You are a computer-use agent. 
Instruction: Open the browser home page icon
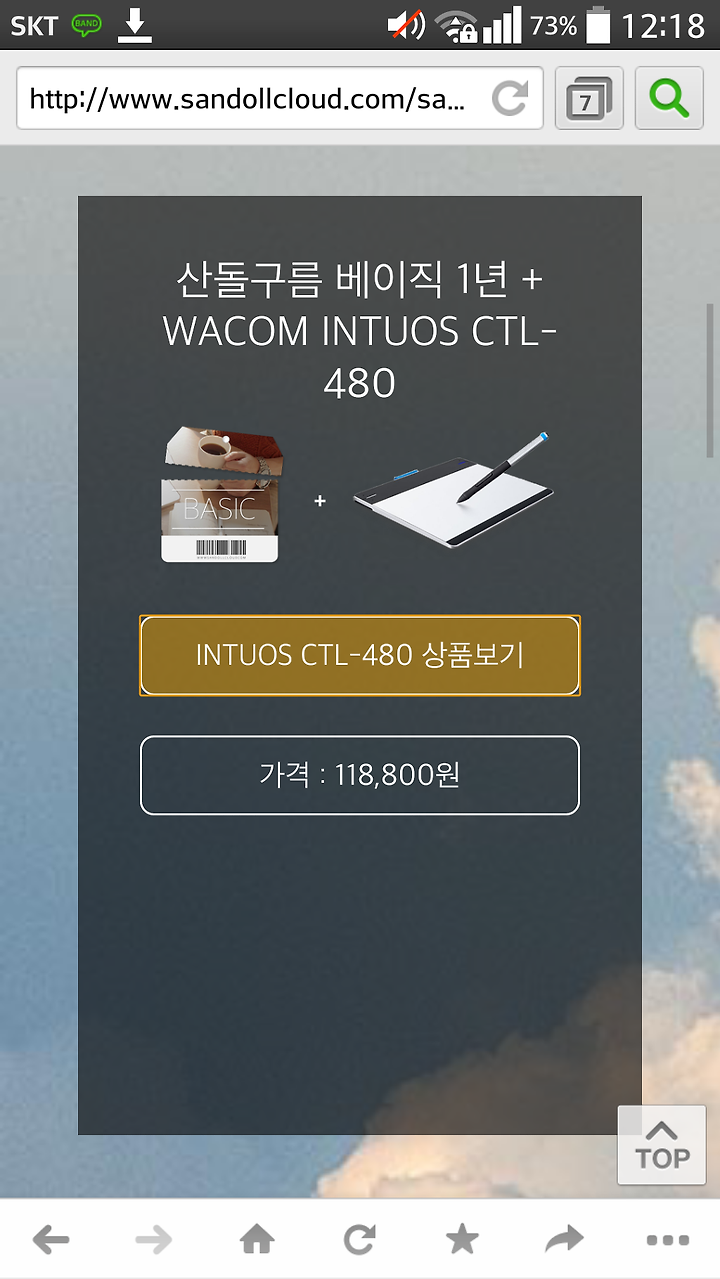257,1241
